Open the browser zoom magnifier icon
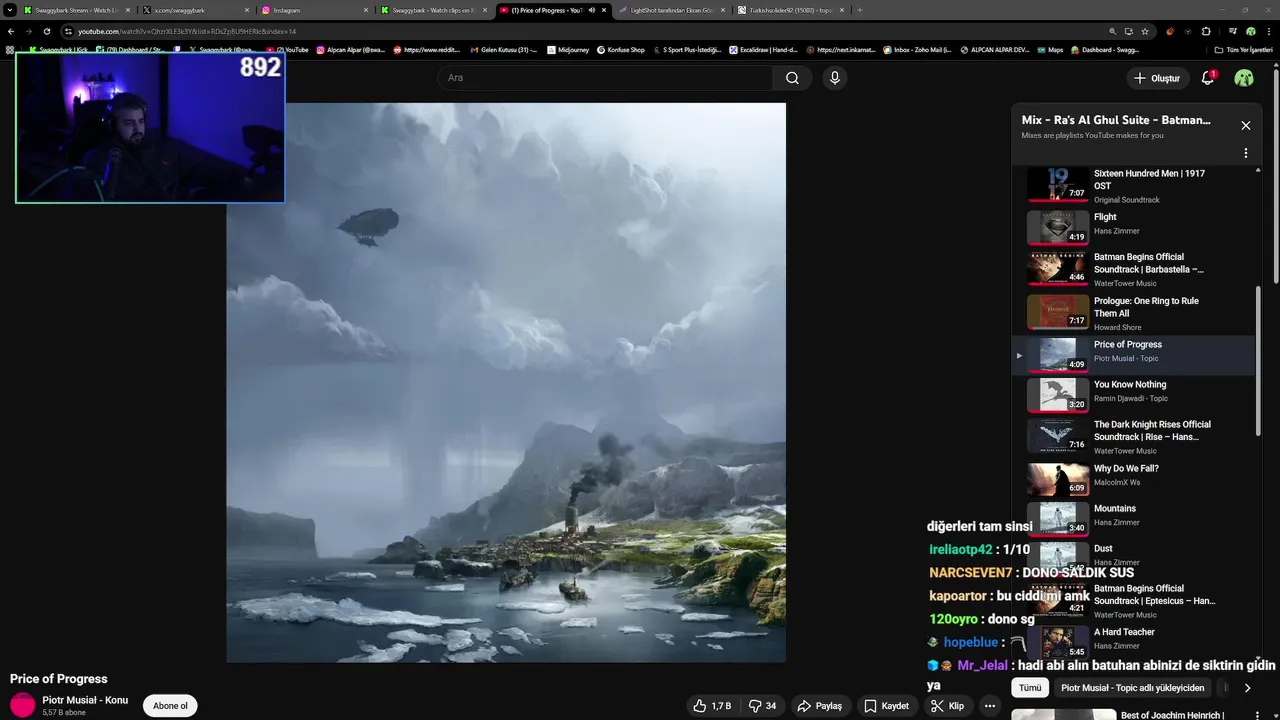Viewport: 1280px width, 720px height. pyautogui.click(x=1113, y=31)
